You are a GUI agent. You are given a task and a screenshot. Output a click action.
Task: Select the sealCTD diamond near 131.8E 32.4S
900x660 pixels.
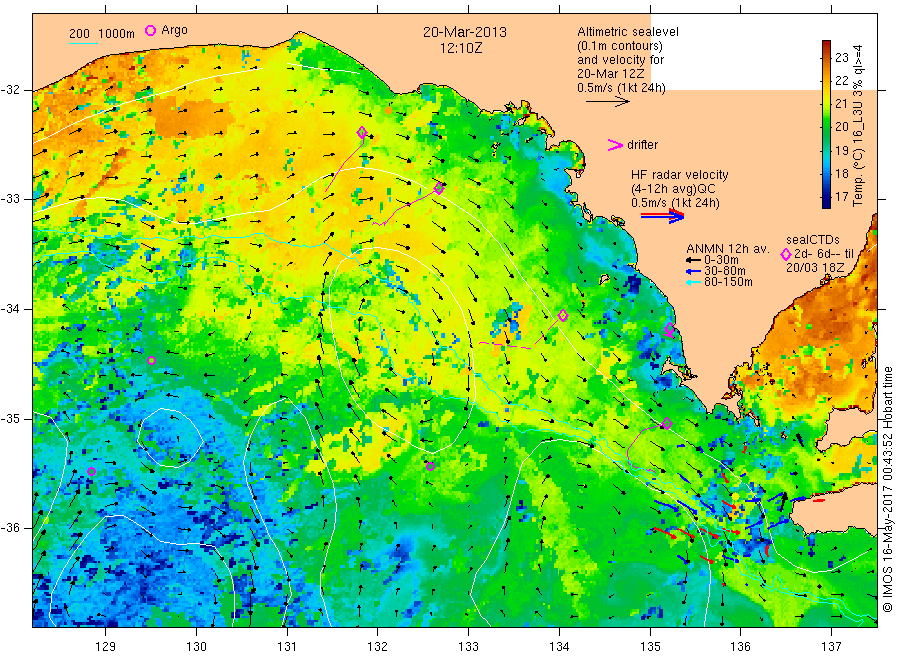[362, 133]
